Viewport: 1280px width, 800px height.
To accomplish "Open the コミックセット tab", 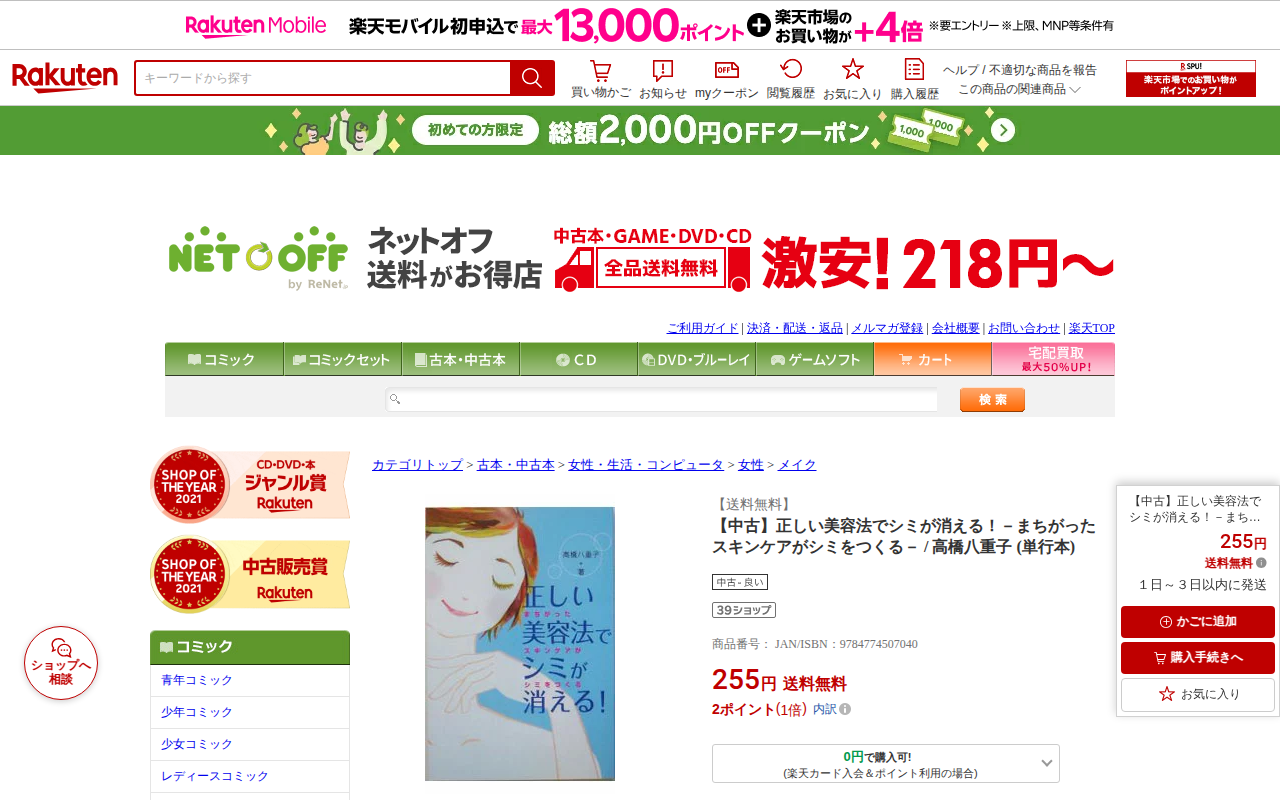I will (342, 359).
